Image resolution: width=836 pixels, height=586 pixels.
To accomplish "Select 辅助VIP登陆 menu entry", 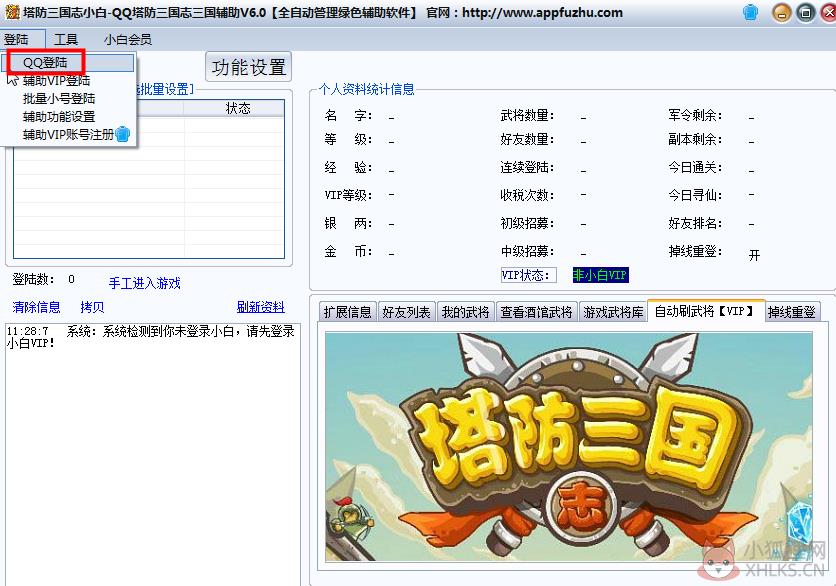I will point(57,81).
